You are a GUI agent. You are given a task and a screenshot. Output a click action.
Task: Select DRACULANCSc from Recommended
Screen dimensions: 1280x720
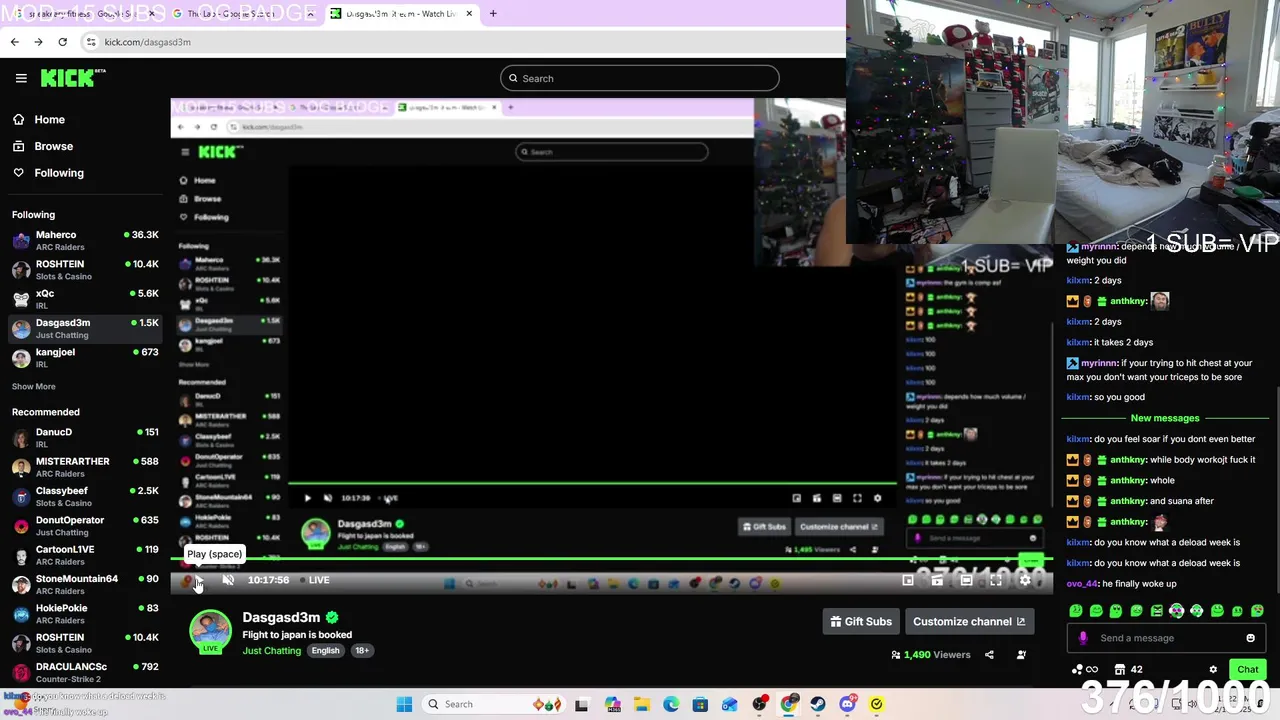coord(85,672)
